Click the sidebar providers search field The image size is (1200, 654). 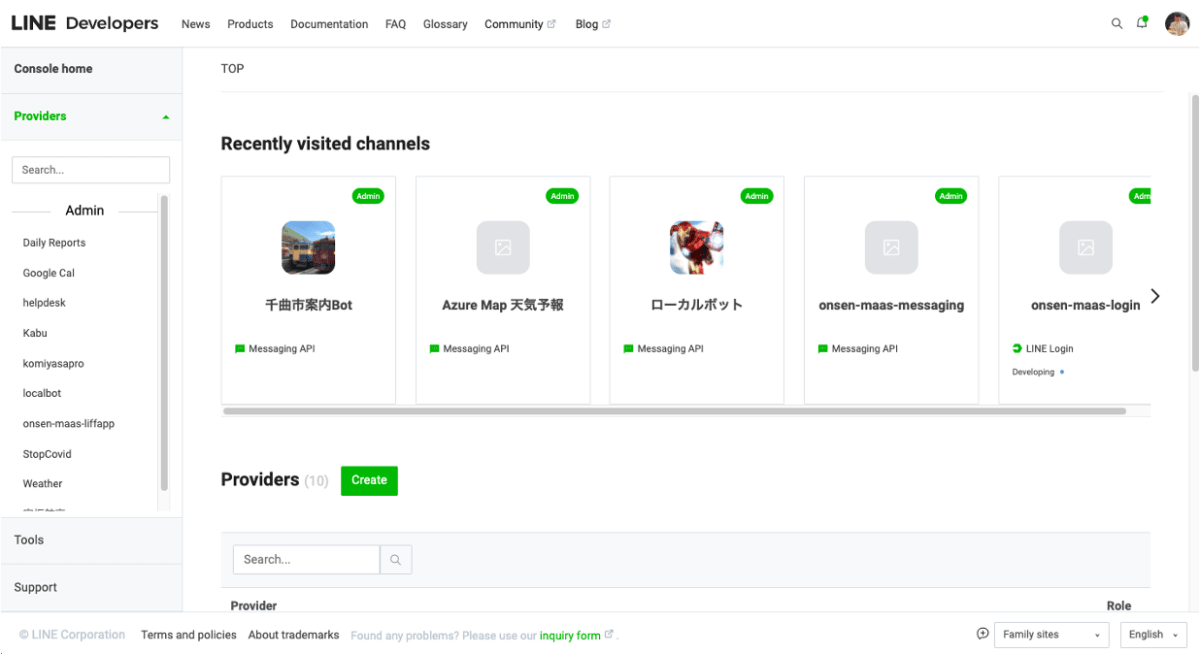point(91,170)
